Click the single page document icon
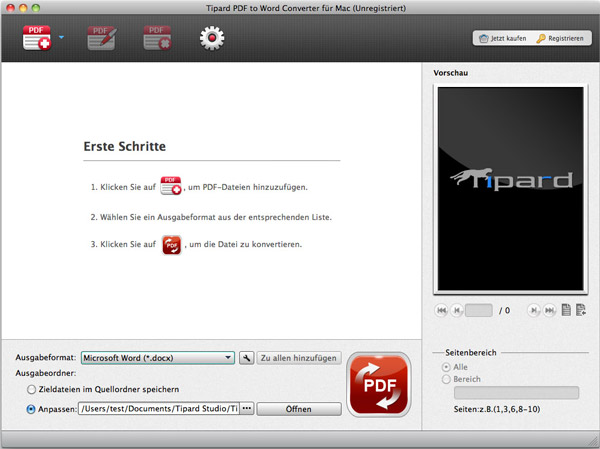The width and height of the screenshot is (600, 449). pyautogui.click(x=566, y=310)
